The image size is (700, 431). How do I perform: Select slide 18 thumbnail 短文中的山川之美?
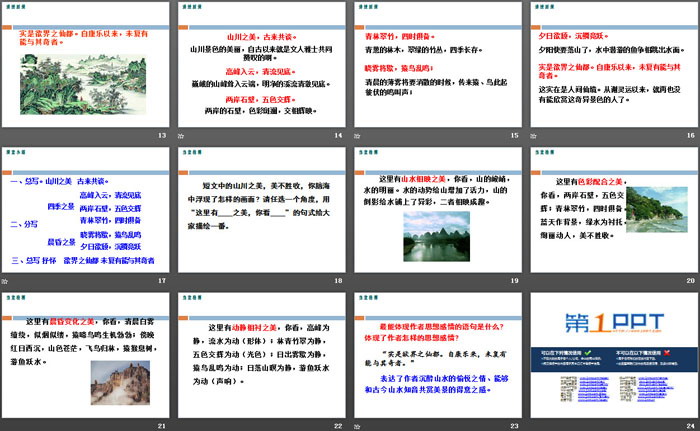point(262,210)
